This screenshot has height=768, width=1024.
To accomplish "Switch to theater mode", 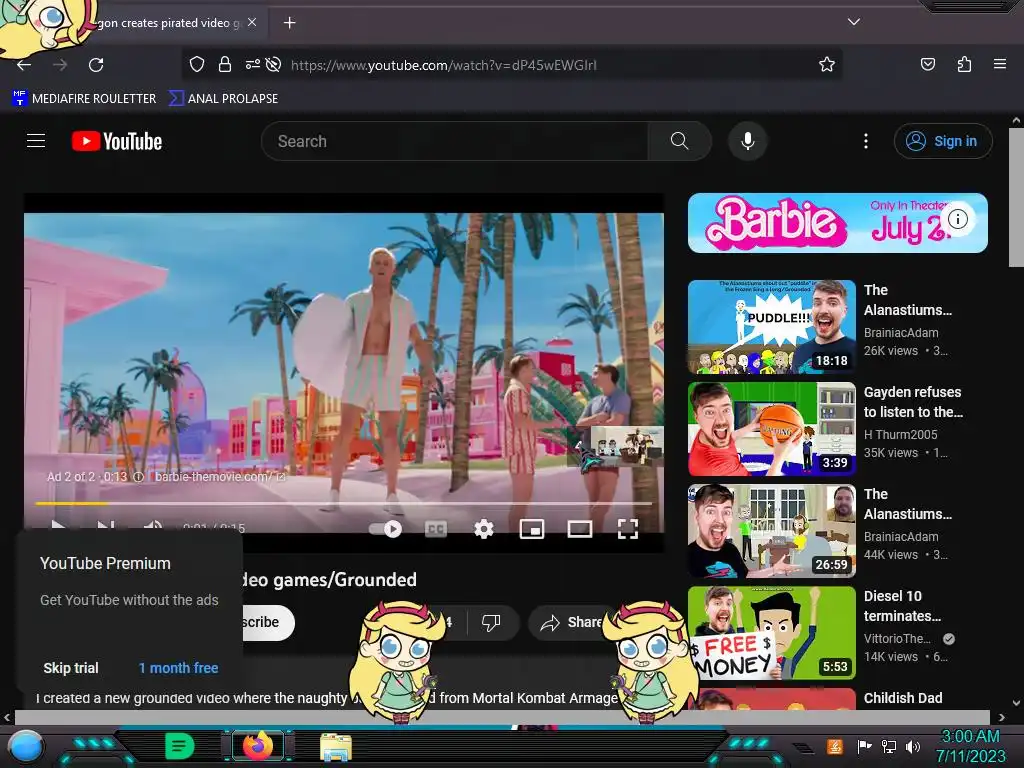I will pyautogui.click(x=580, y=529).
